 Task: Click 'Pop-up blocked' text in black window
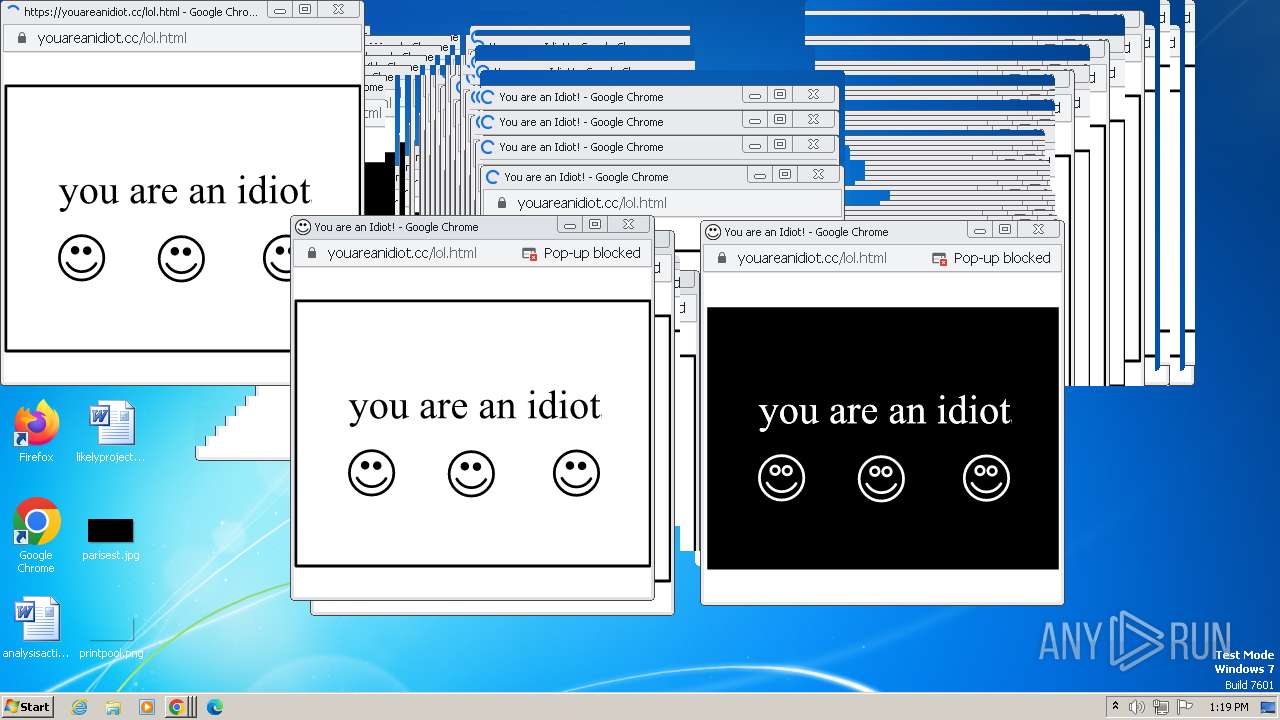click(x=1002, y=258)
